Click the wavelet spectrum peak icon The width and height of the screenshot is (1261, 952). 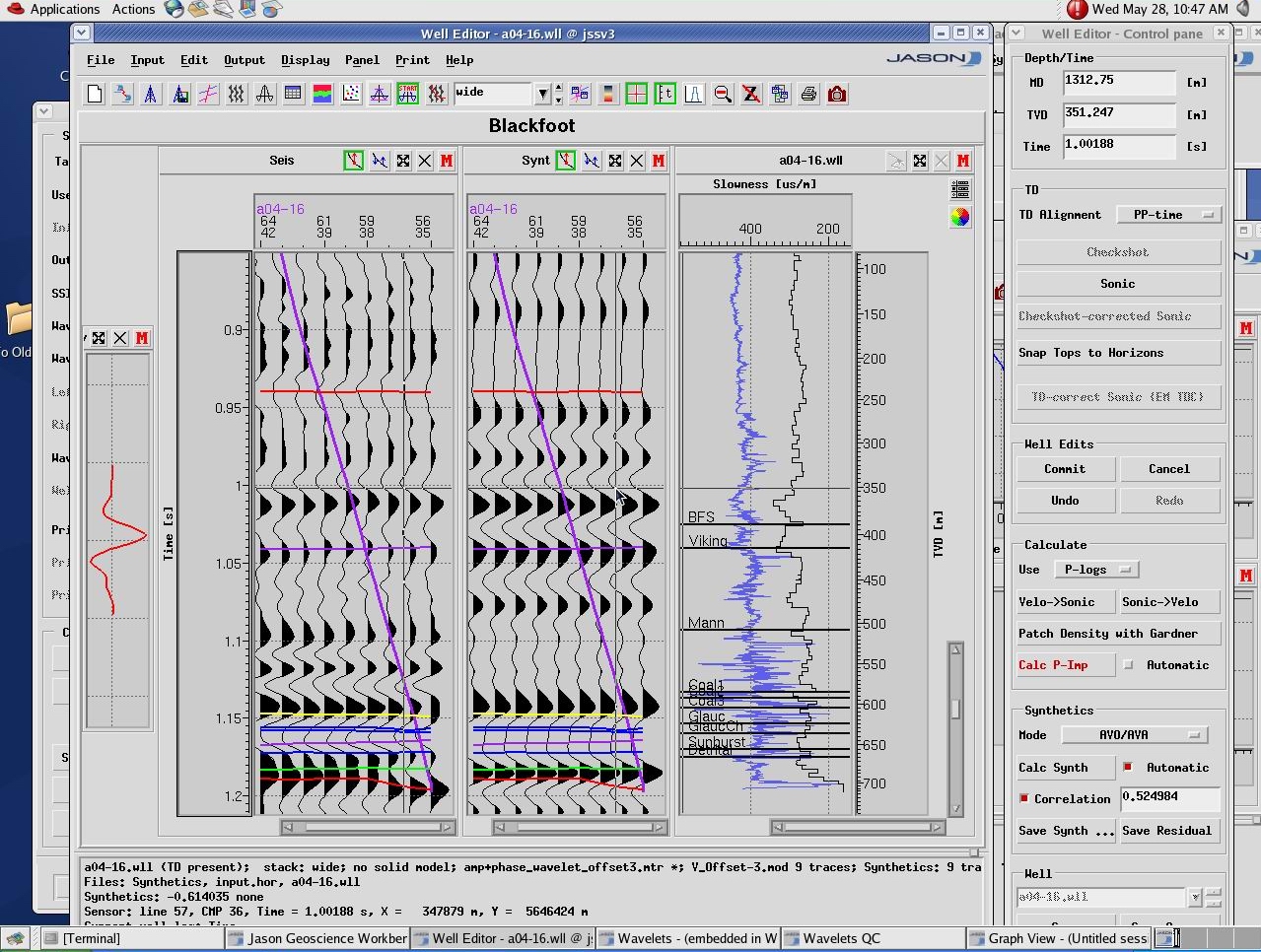[x=694, y=94]
